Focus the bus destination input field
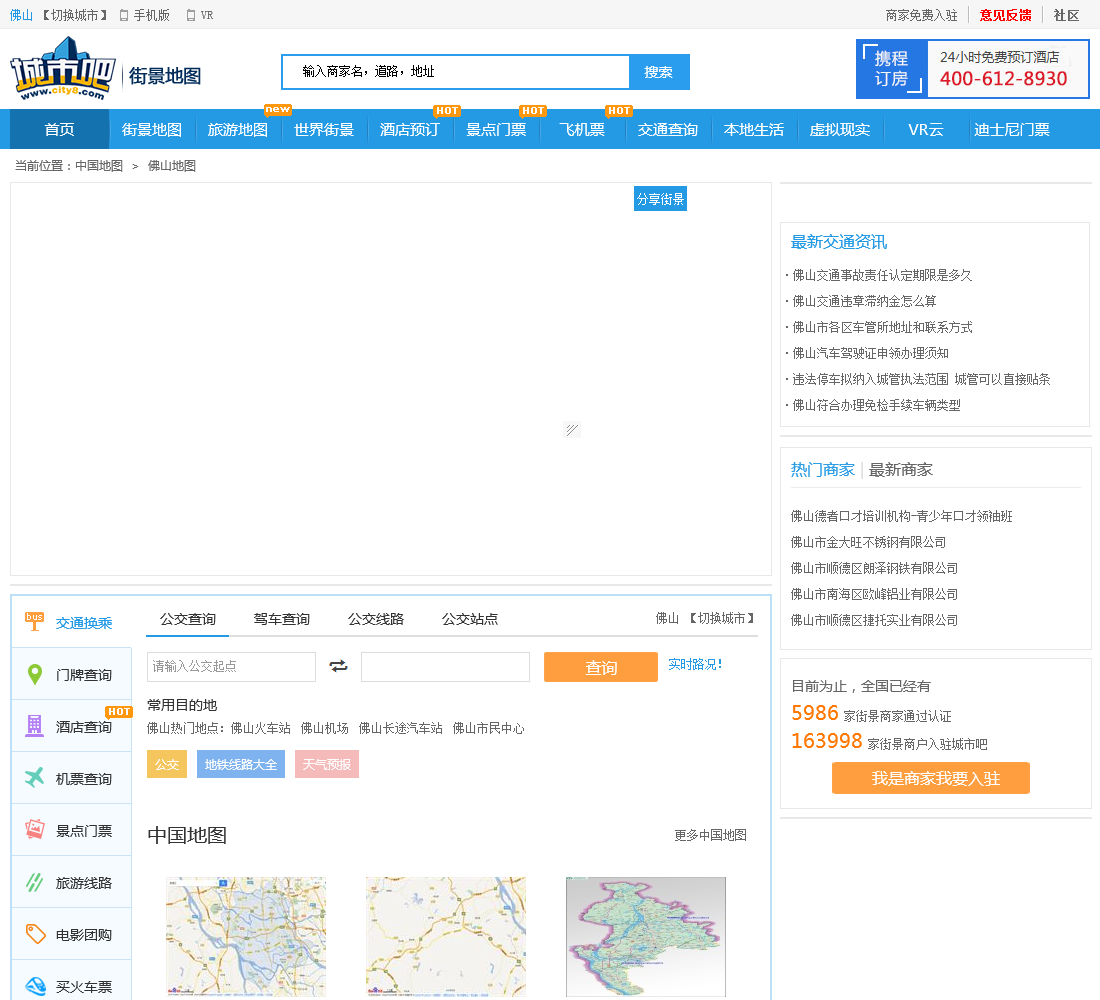Screen dimensions: 1100x1000 click(445, 667)
